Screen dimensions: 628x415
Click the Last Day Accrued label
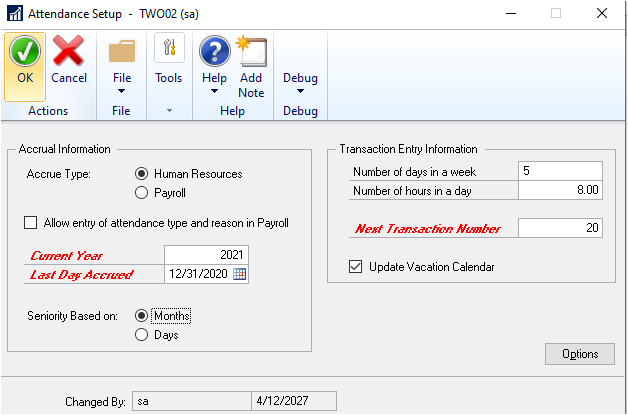click(x=82, y=275)
